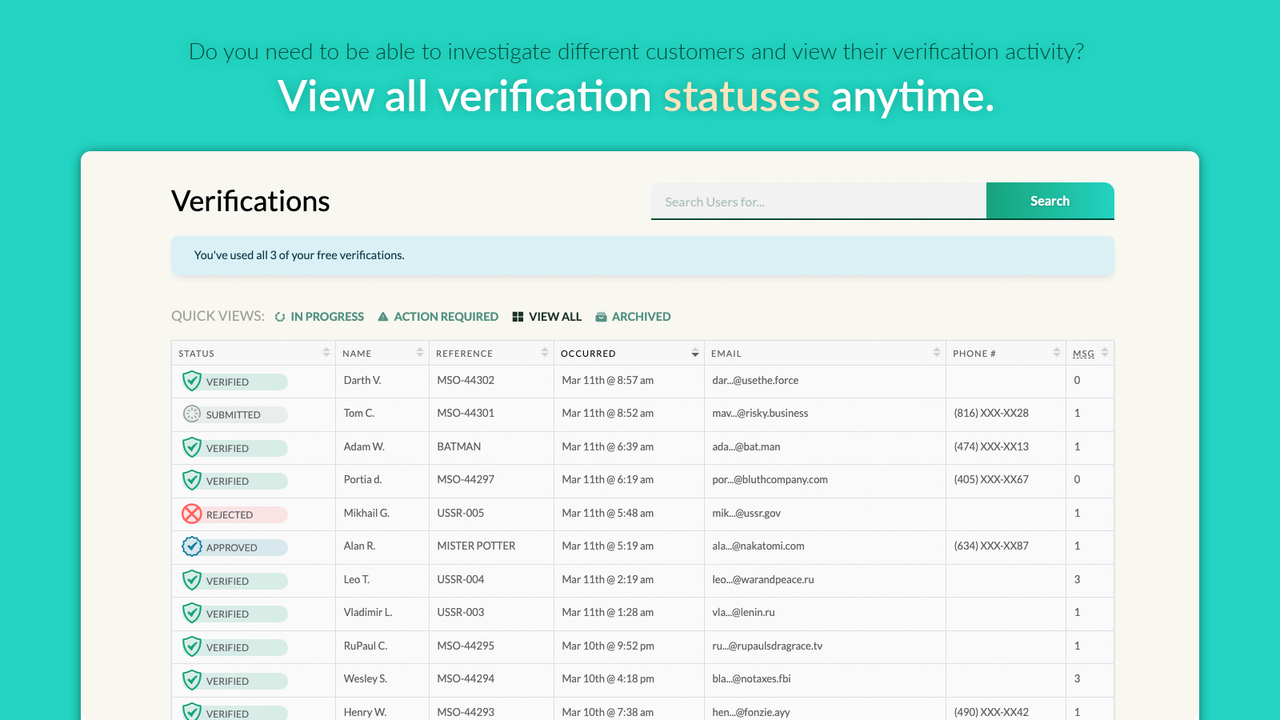
Task: Show the In Progress quick view
Action: click(x=319, y=317)
